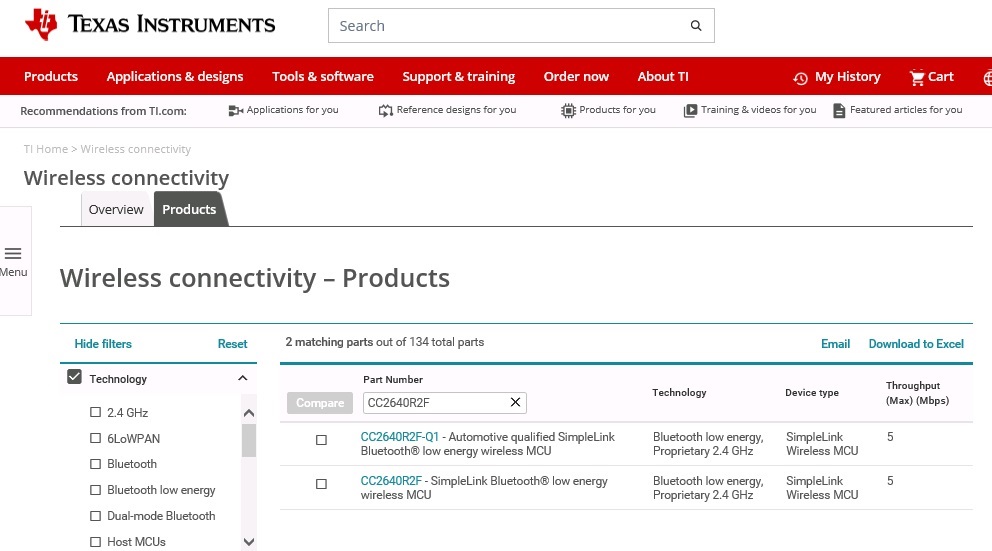Screen dimensions: 992x551
Task: Click Reference designs for you icon
Action: click(x=385, y=111)
